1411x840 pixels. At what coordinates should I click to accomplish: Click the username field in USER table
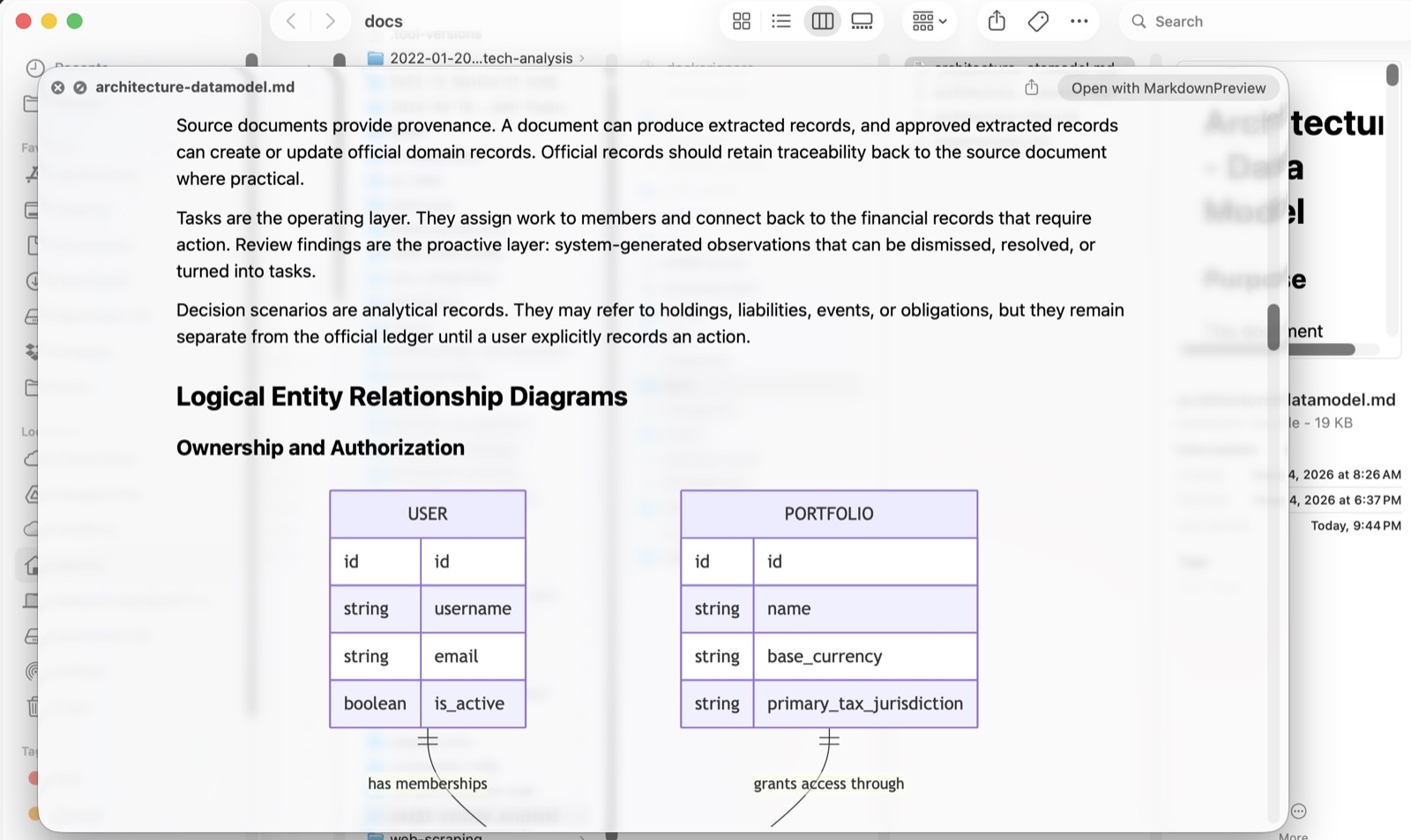(473, 609)
